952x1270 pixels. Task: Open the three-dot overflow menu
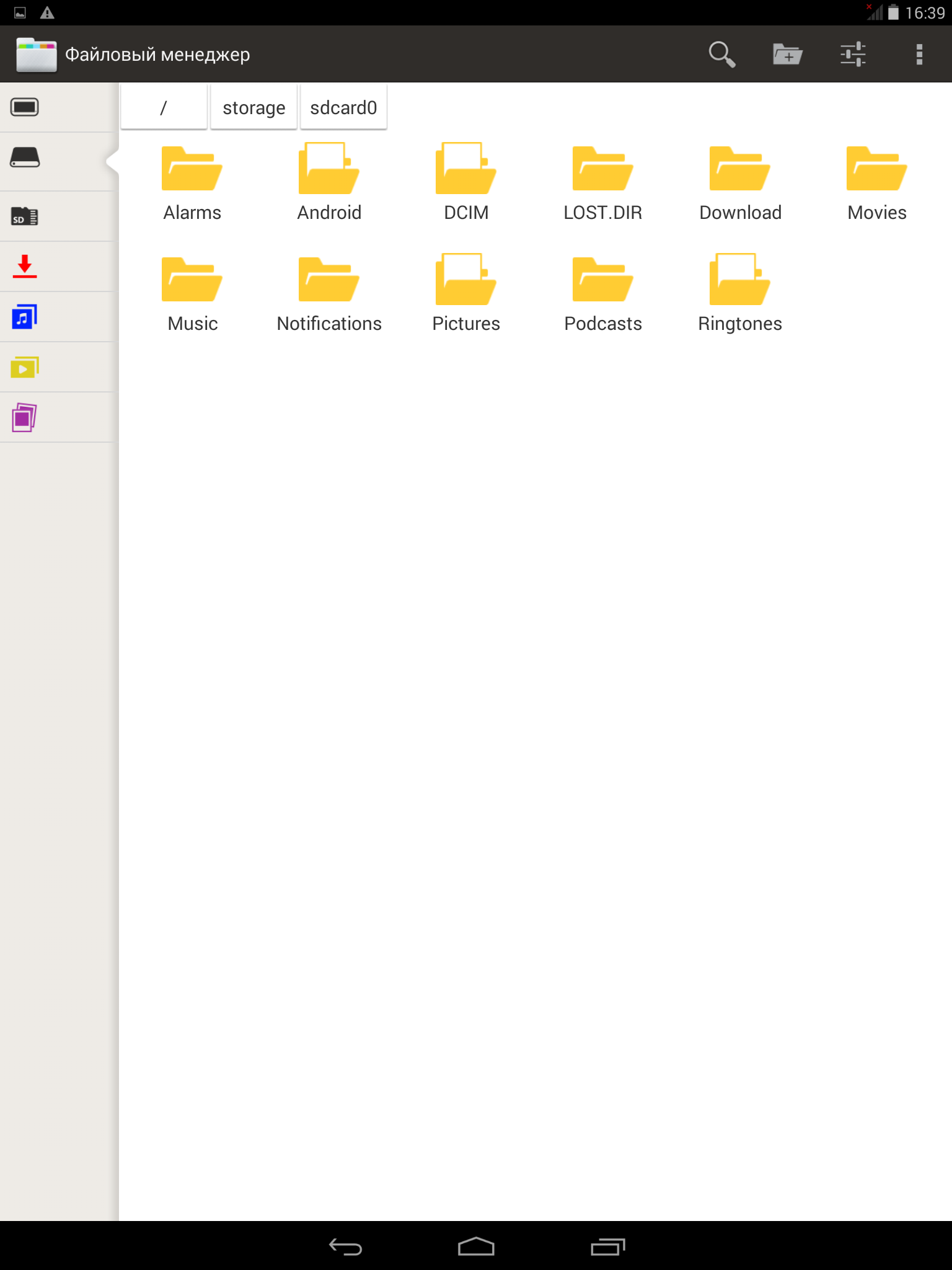[x=919, y=55]
